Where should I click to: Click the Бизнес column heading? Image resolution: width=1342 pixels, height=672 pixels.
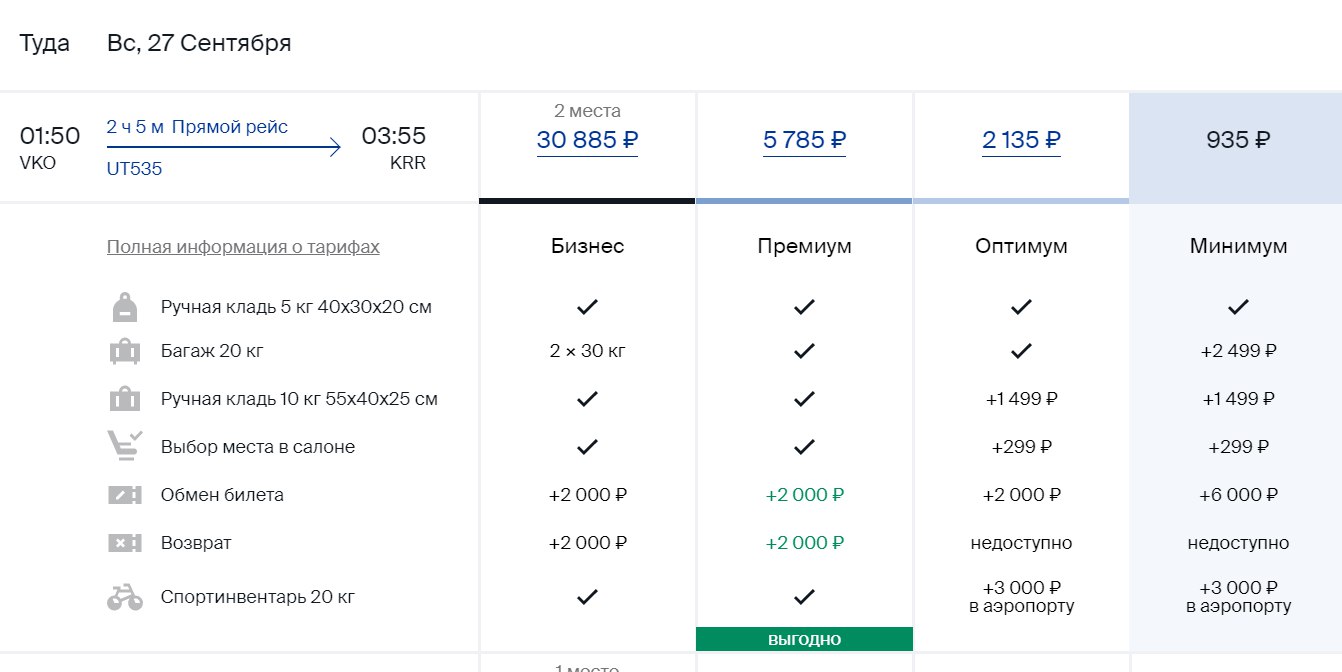587,246
